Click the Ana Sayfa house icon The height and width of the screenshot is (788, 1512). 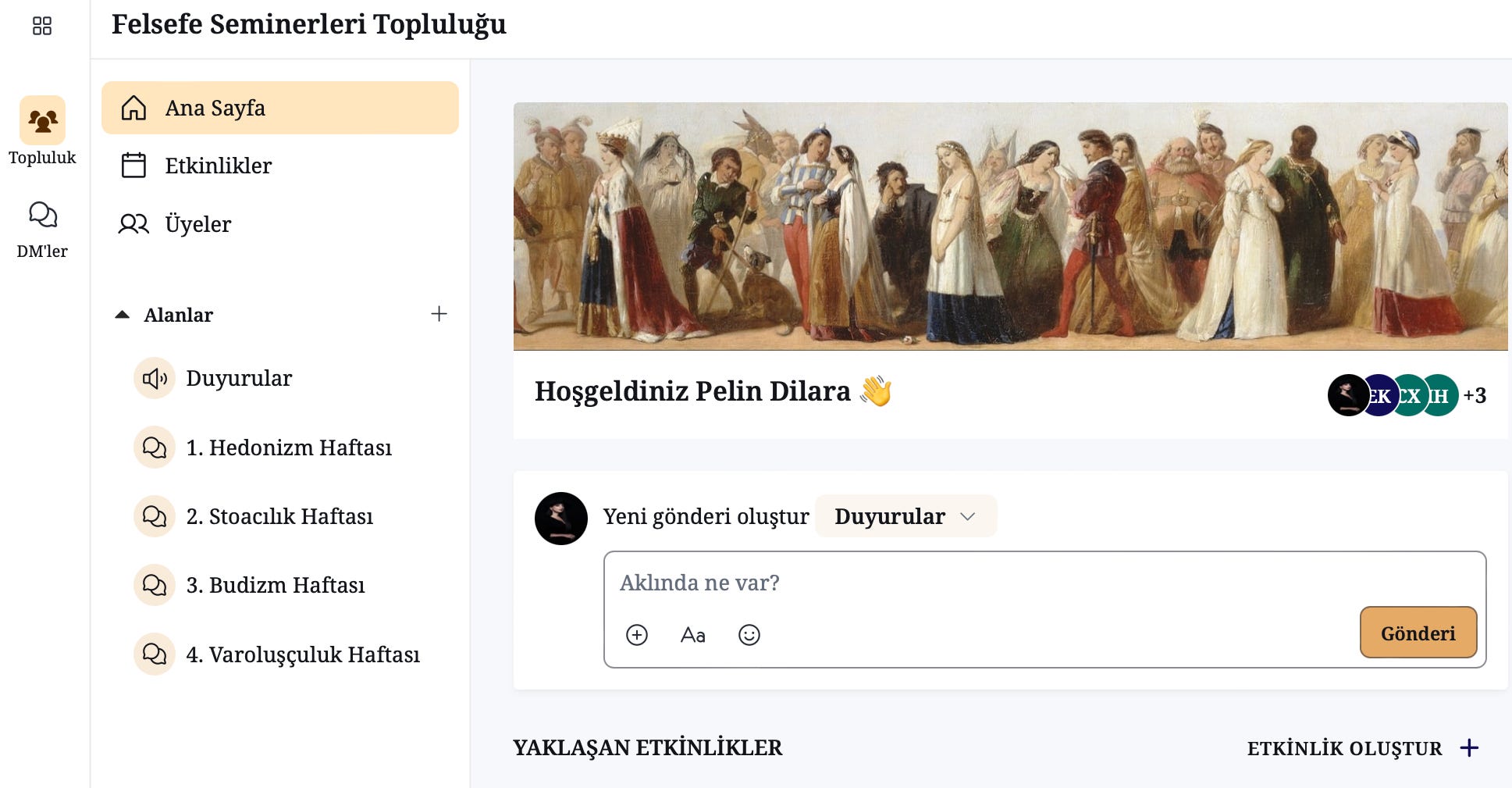pyautogui.click(x=133, y=108)
